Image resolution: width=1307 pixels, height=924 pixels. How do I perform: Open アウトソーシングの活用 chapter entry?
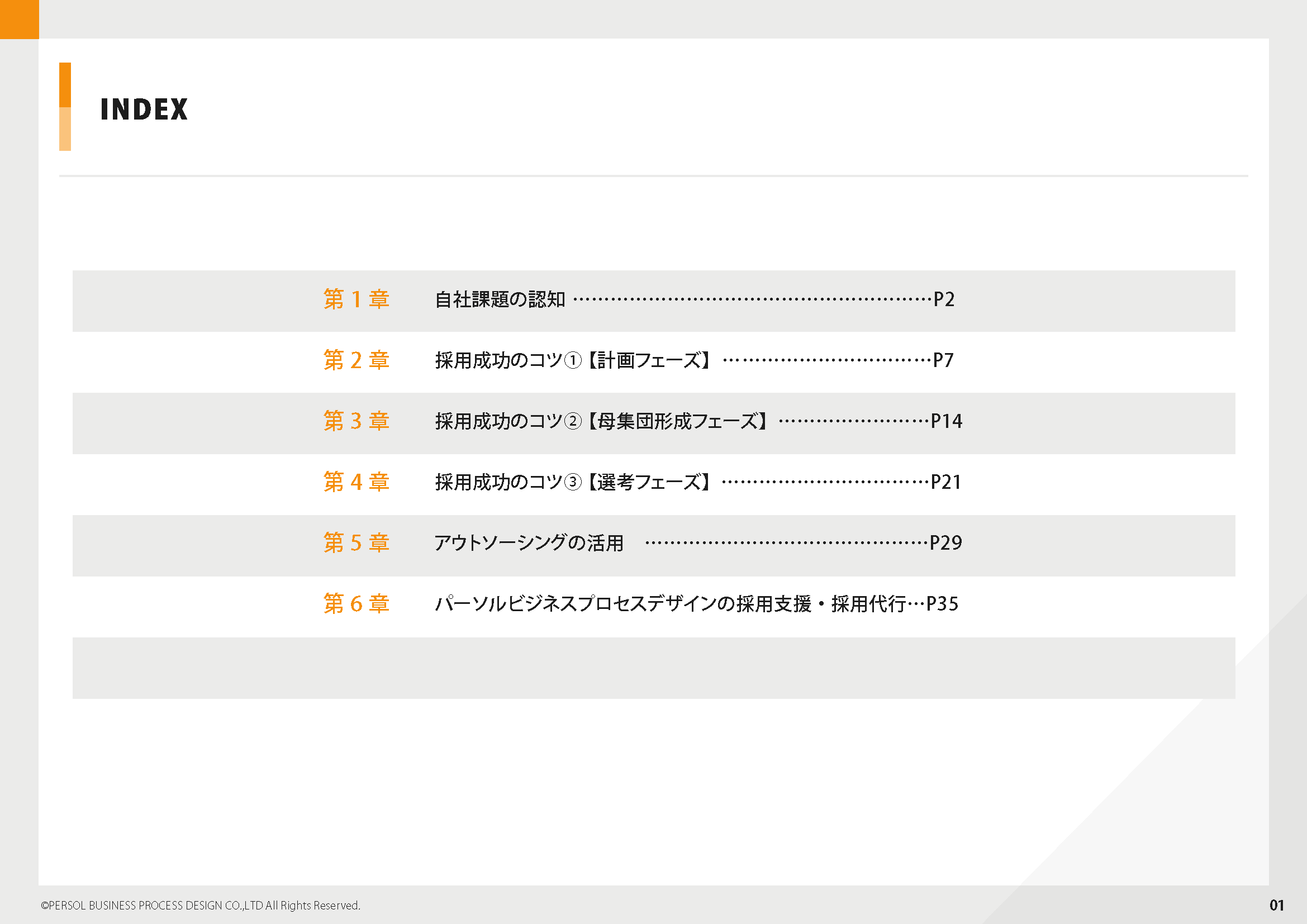click(529, 543)
